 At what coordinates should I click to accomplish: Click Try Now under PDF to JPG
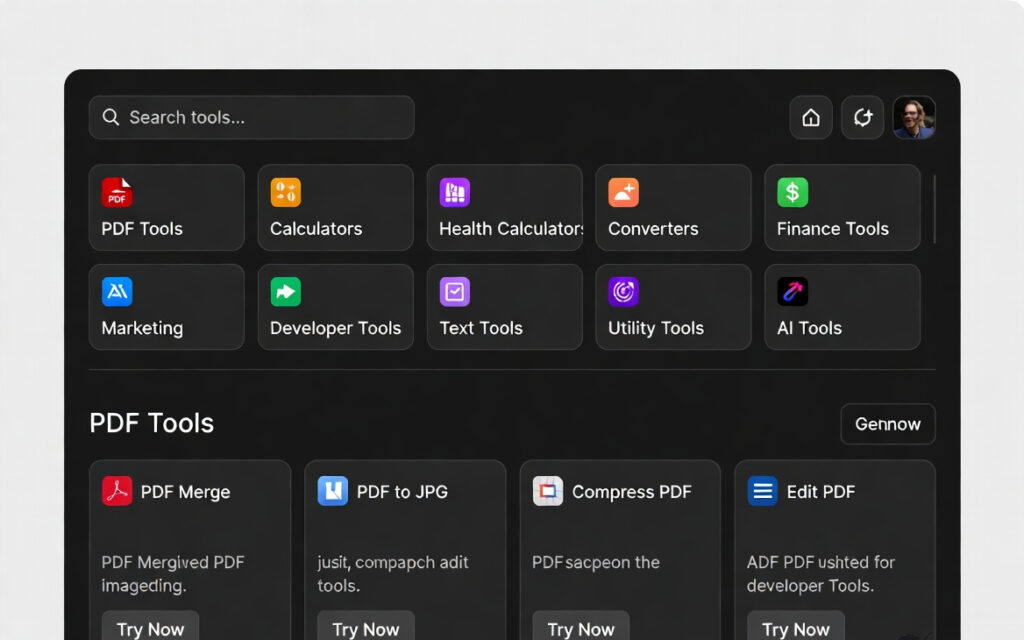click(366, 628)
